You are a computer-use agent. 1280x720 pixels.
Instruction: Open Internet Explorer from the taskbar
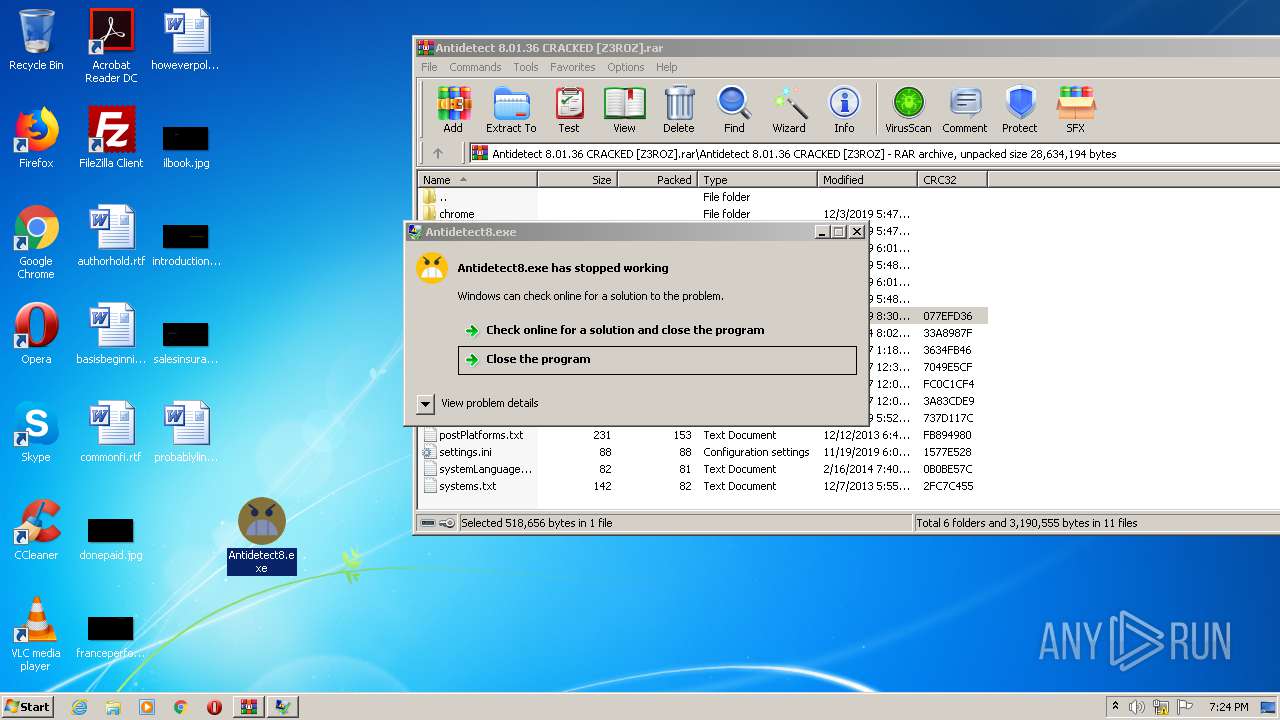click(x=79, y=707)
